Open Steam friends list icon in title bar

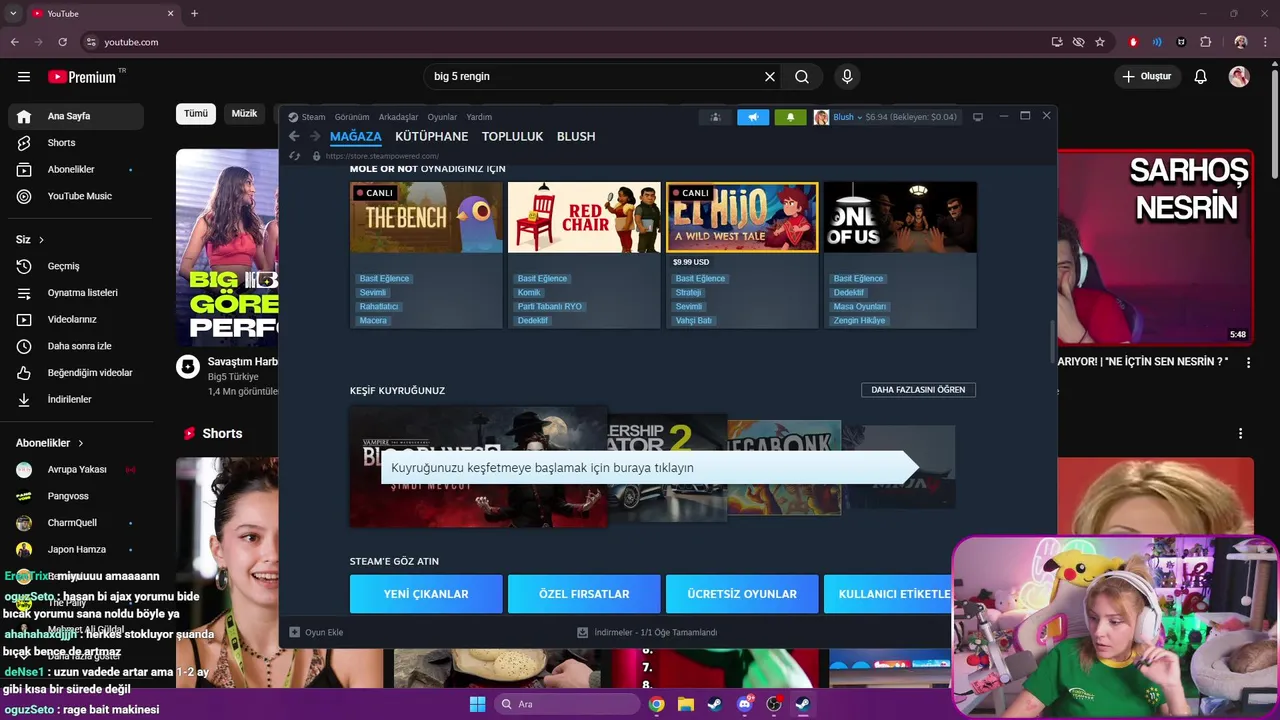[x=715, y=117]
